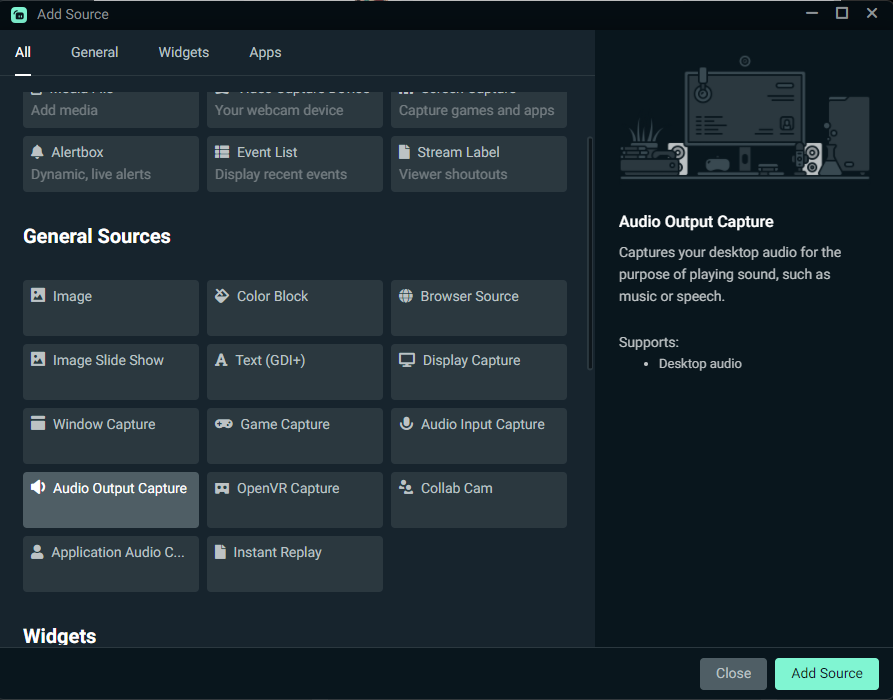Click the source list vertical scrollbar
The width and height of the screenshot is (893, 700).
point(590,253)
